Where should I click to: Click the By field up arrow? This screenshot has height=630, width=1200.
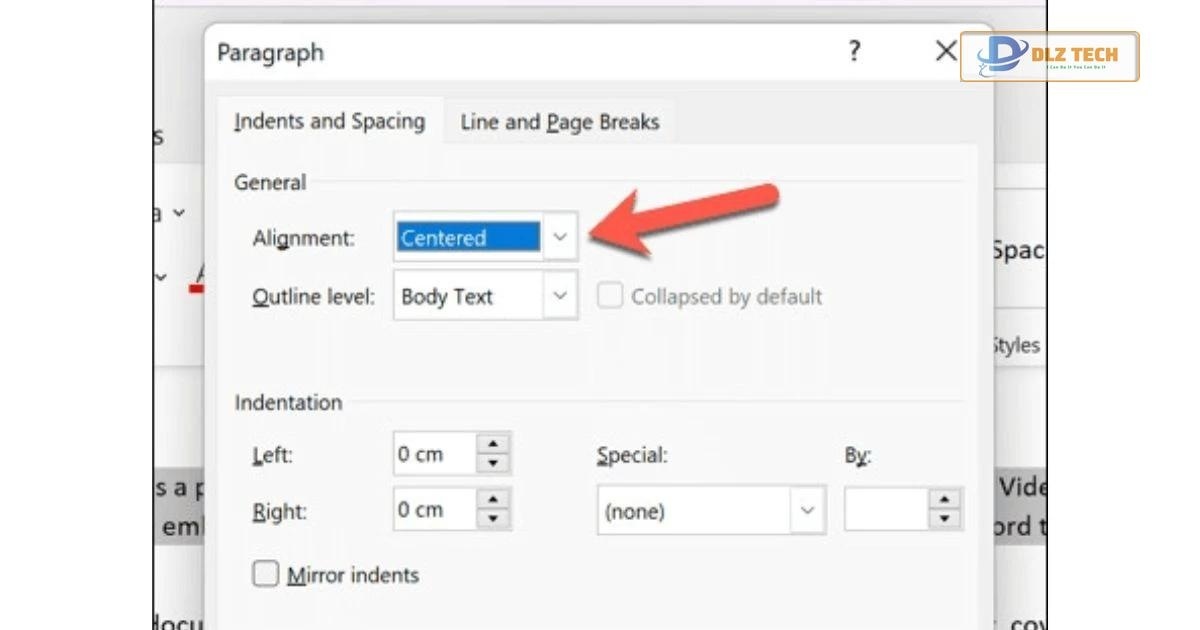[944, 501]
